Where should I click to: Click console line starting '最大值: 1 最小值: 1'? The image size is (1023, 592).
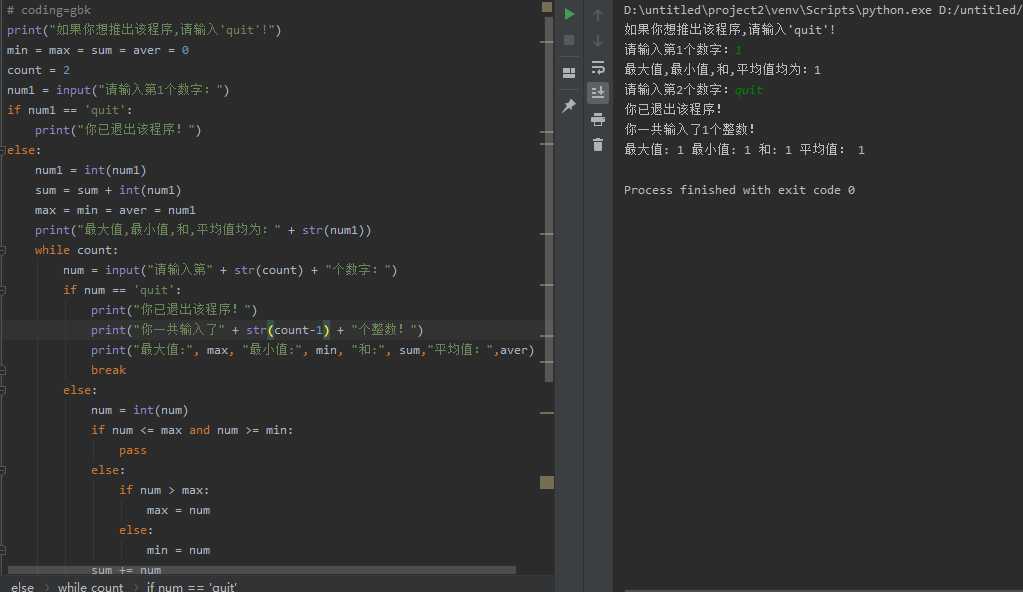click(744, 149)
